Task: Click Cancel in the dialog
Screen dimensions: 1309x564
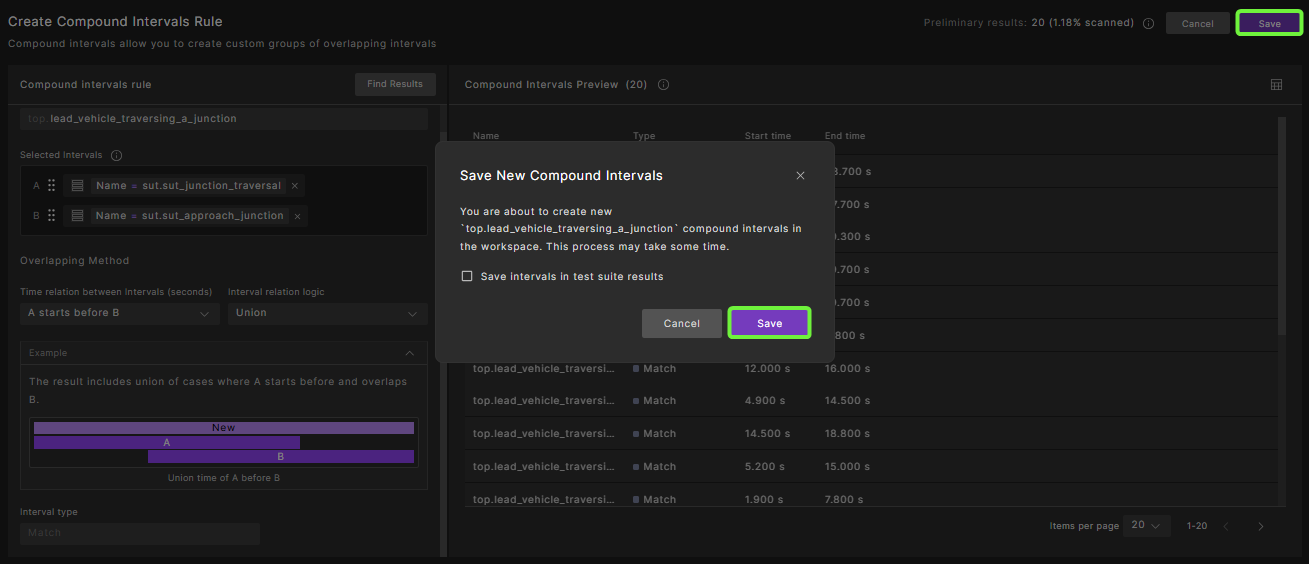Action: 681,324
